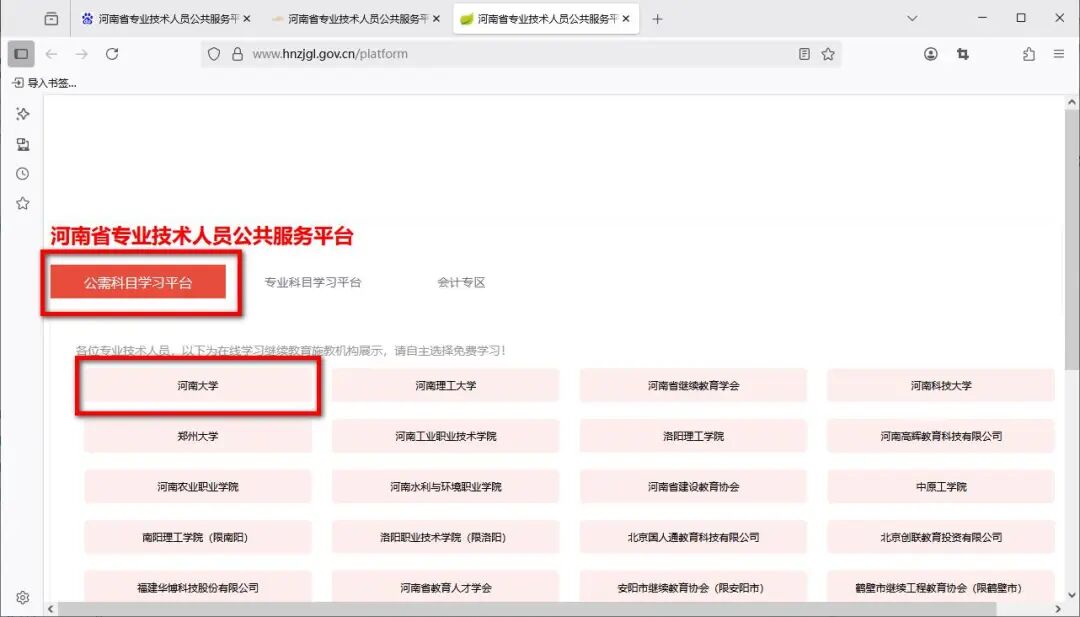Open synced tabs in sidebar

pos(23,144)
